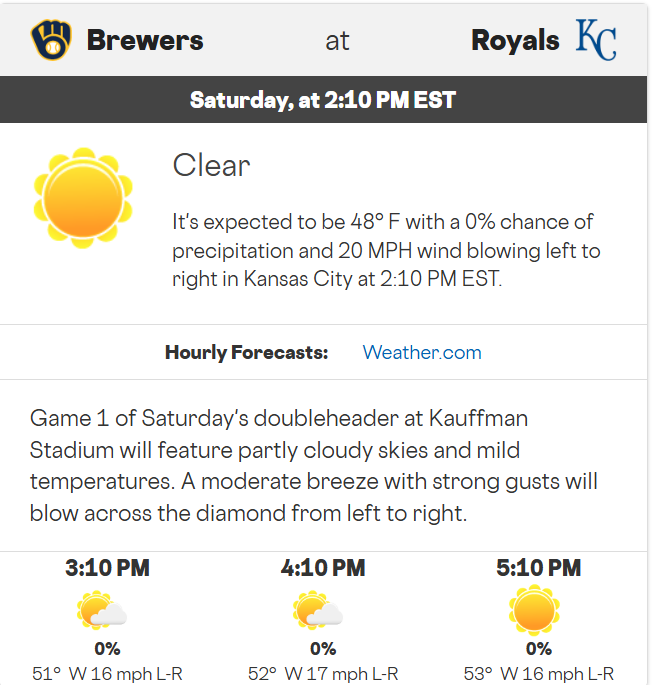
Task: Click the Clear condition heading
Action: click(211, 165)
